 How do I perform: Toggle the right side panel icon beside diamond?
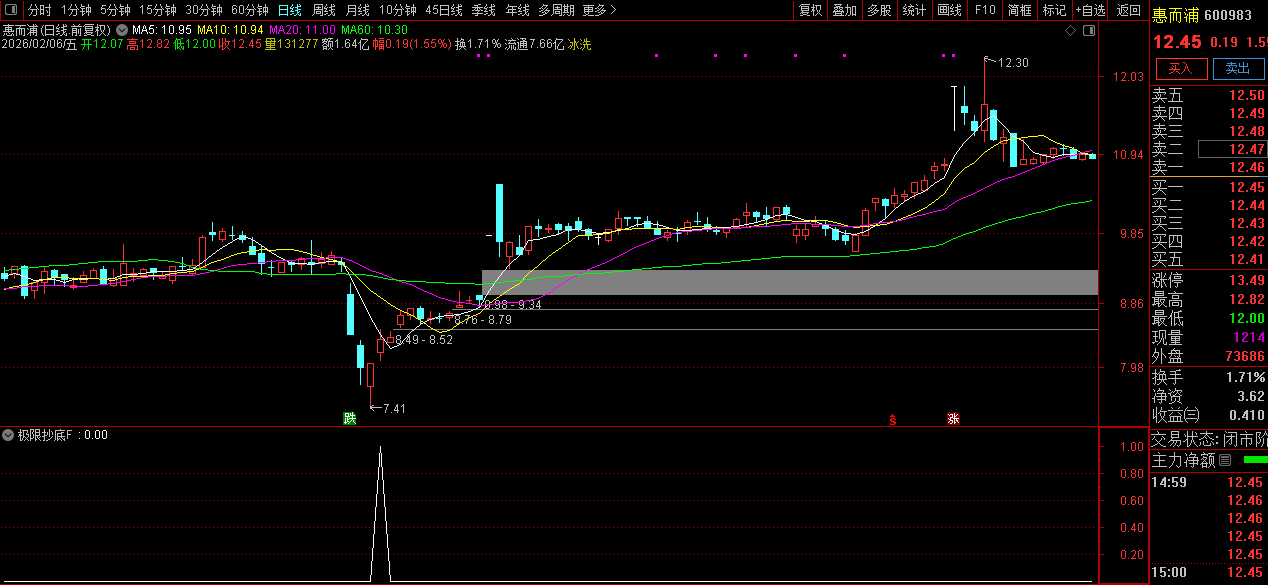1089,31
